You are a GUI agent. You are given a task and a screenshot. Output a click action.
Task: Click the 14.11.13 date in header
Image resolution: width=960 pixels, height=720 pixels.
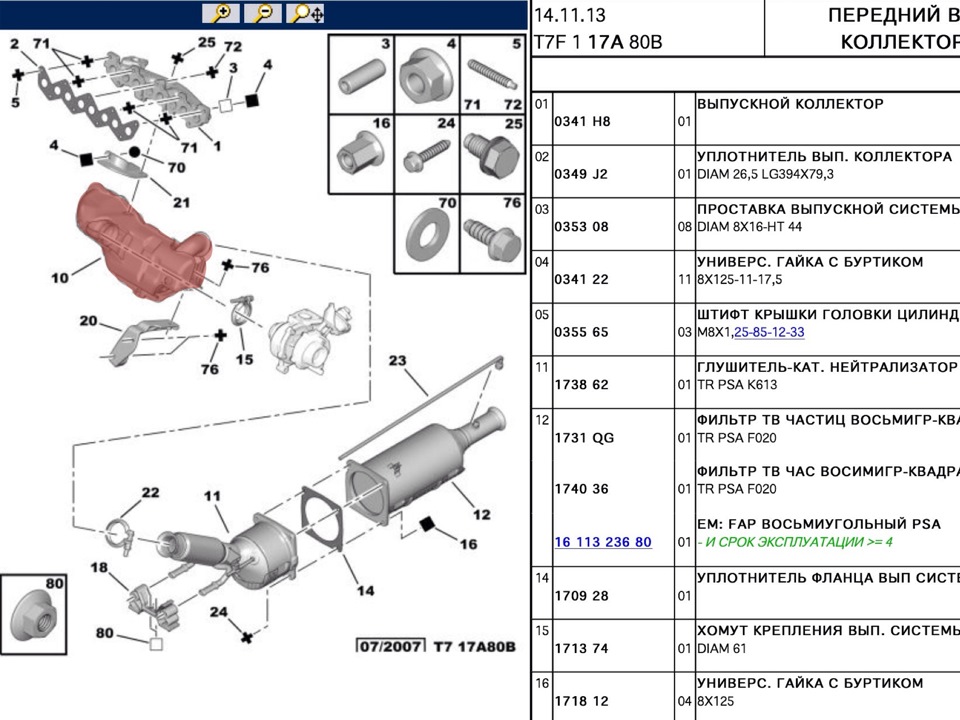(570, 15)
